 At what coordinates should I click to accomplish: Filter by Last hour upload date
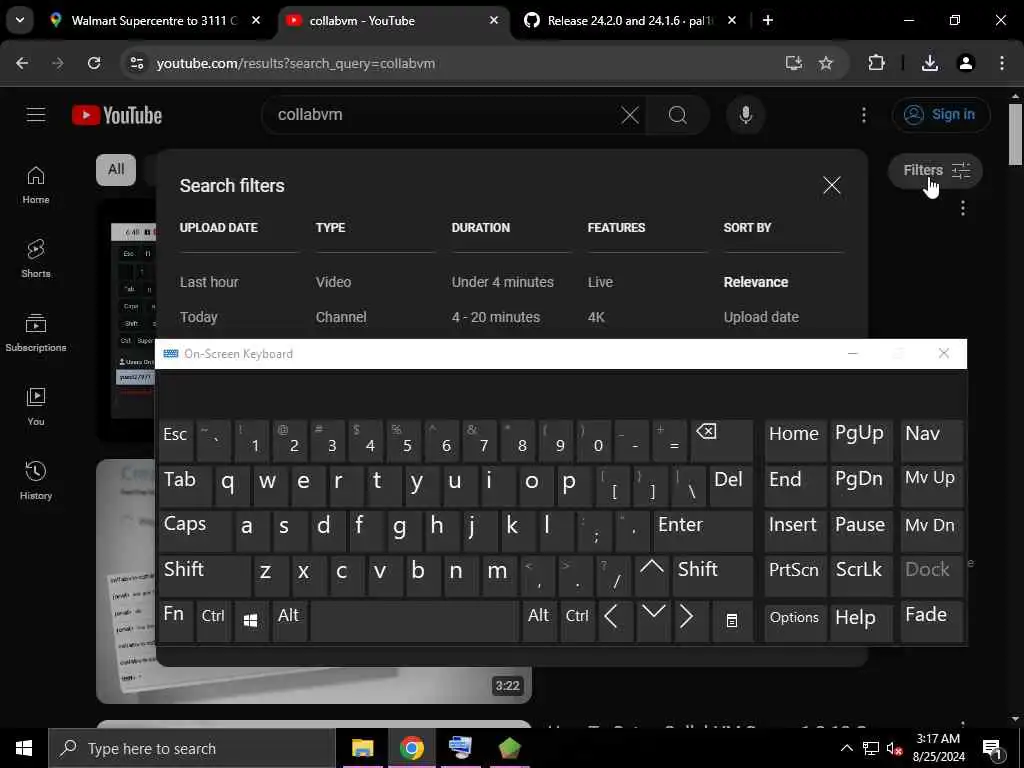coord(209,282)
